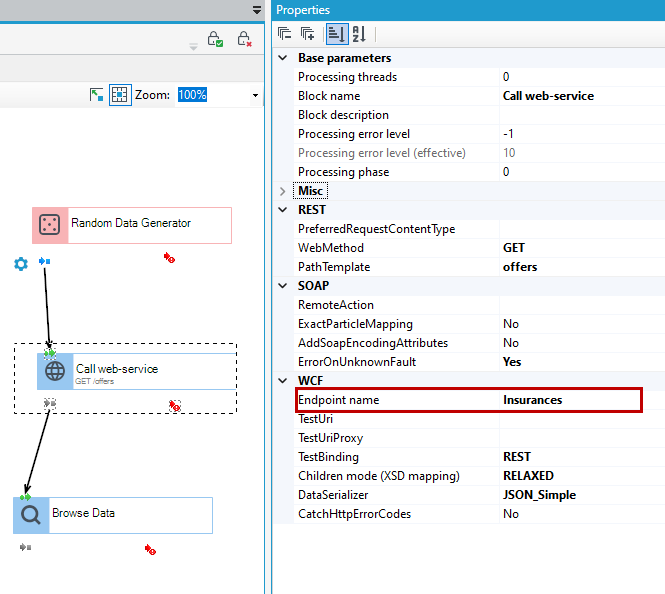Click the lock with green checkmark icon

[x=215, y=39]
